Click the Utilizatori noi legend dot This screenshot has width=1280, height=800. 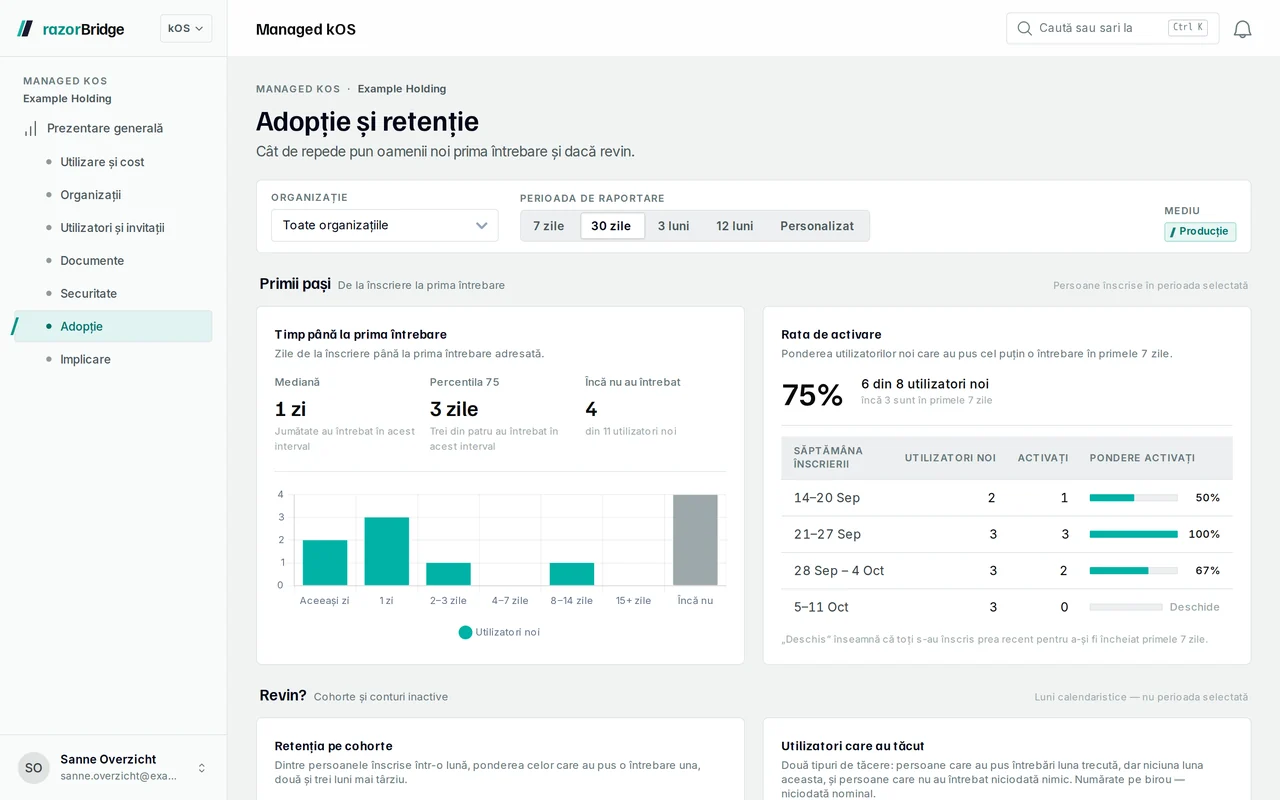click(465, 632)
